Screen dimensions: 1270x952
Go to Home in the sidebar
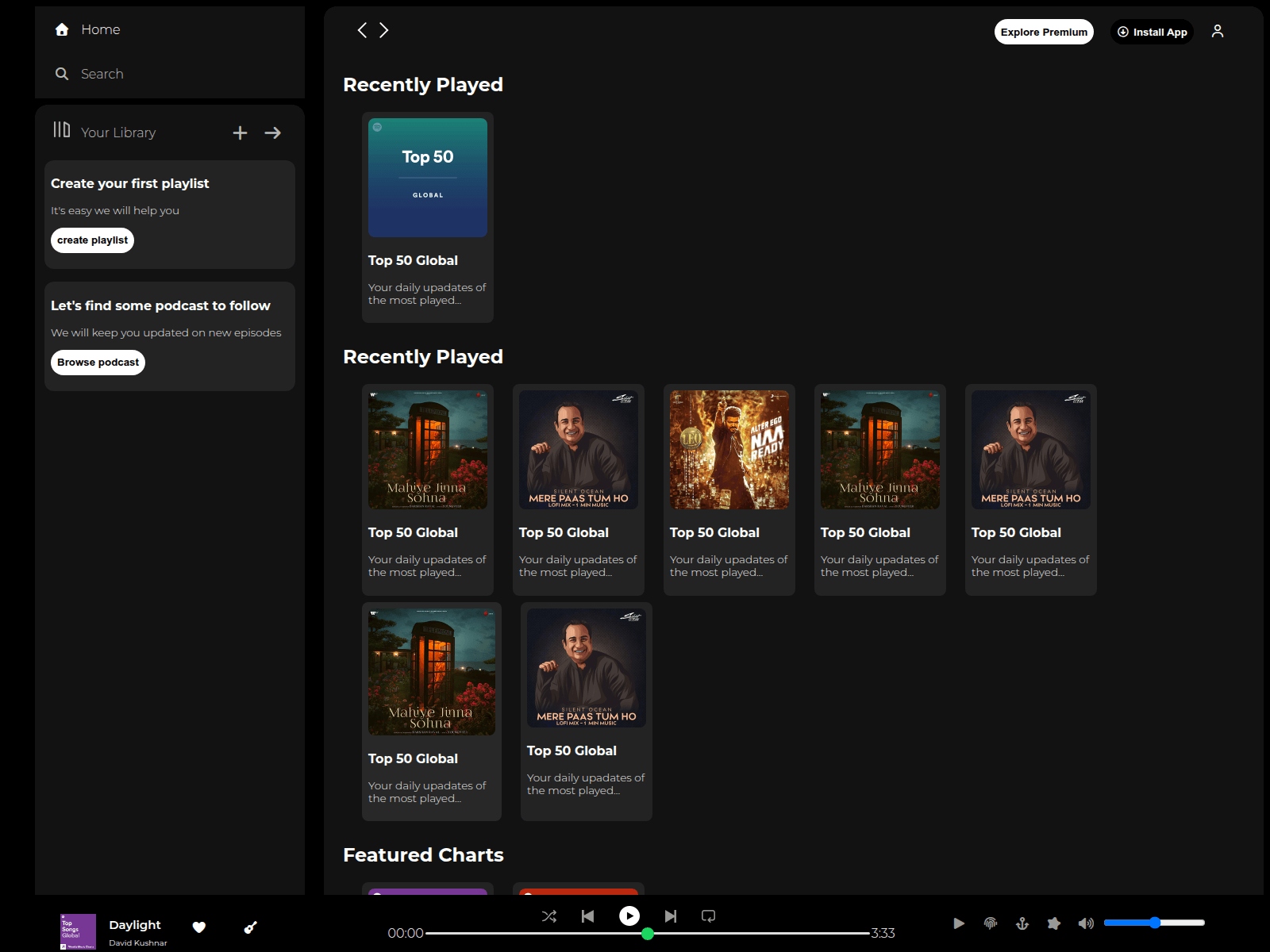pos(87,29)
